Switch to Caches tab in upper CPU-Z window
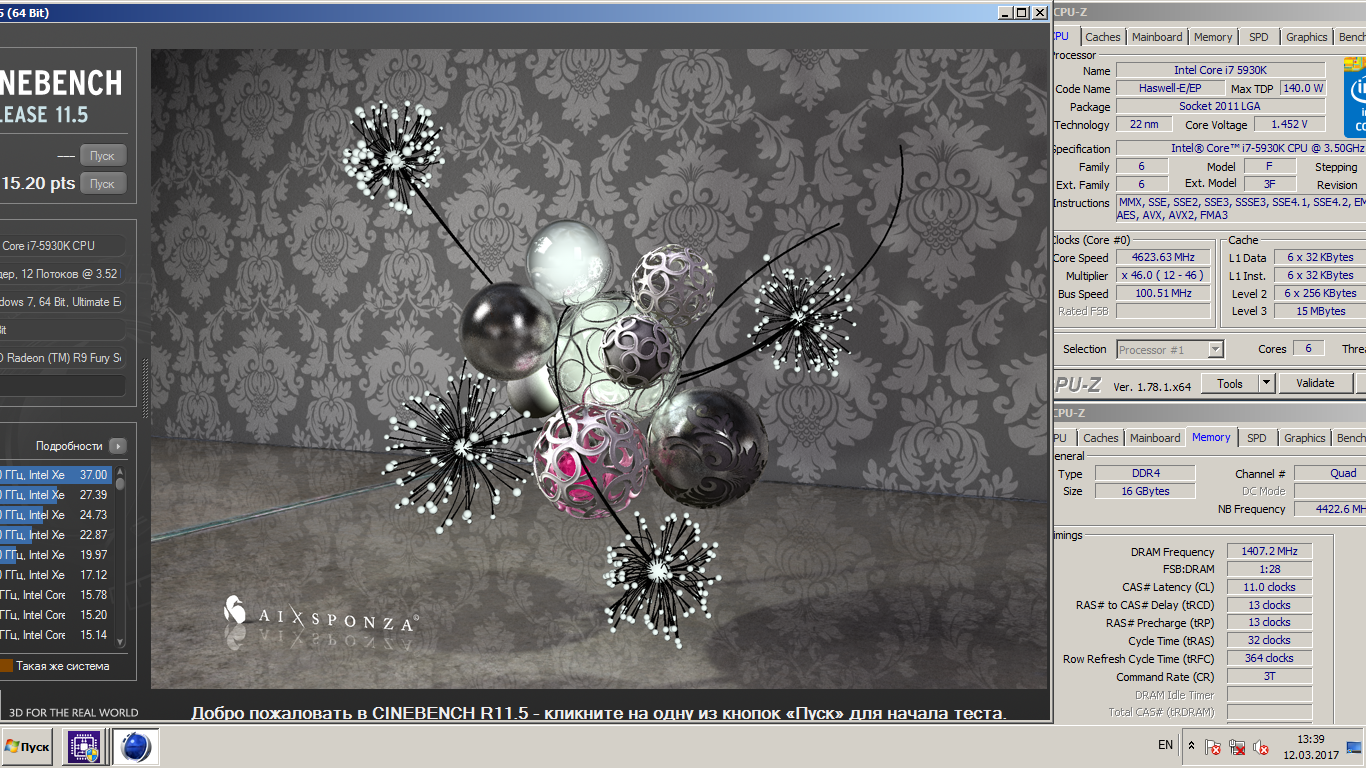 coord(1103,37)
